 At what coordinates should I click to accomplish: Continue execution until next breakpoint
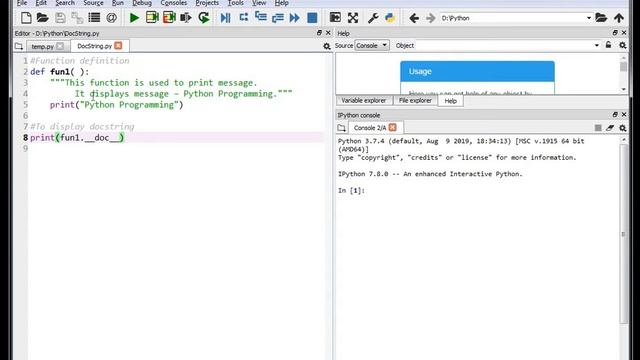(295, 18)
